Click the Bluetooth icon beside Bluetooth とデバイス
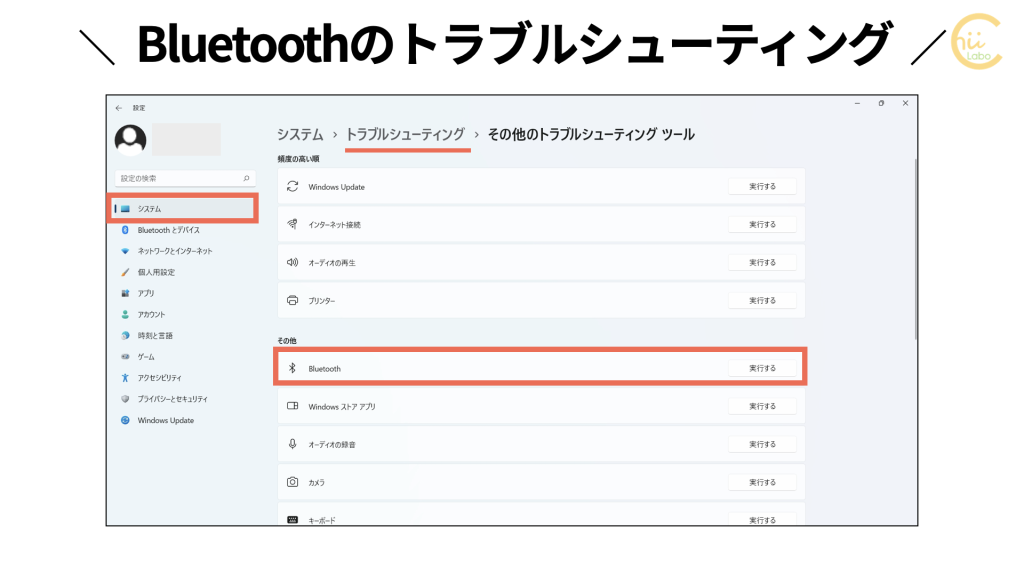Image resolution: width=1024 pixels, height=576 pixels. click(125, 230)
